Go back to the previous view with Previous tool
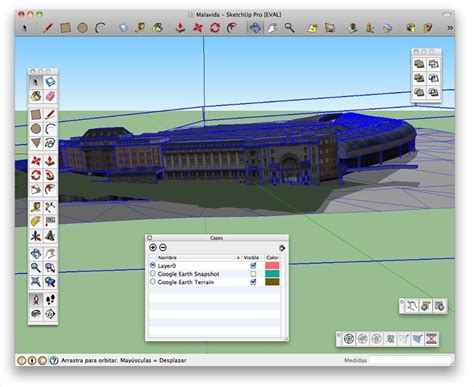Image resolution: width=474 pixels, height=387 pixels. [x=50, y=282]
